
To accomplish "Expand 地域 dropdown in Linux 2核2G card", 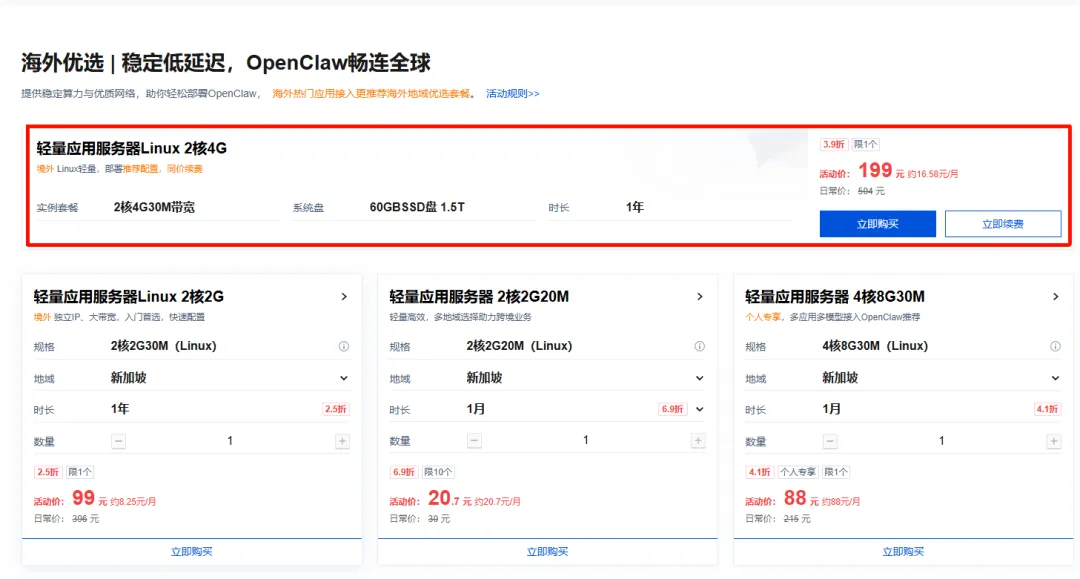I will tap(344, 378).
